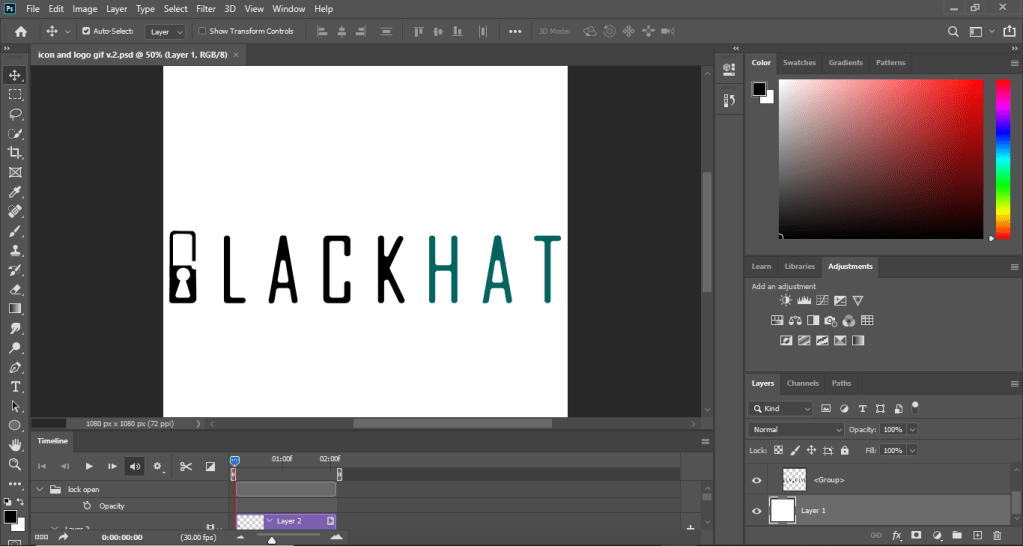Pick the Eyedropper tool
This screenshot has height=546, width=1023.
pos(15,192)
